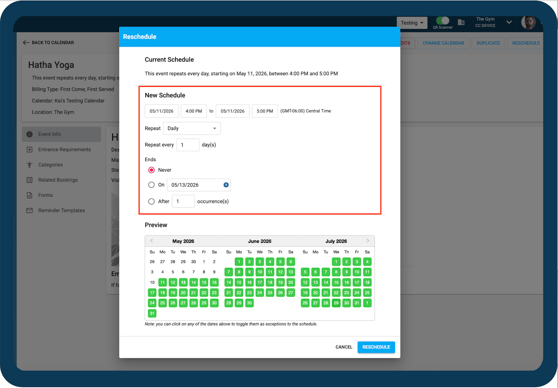This screenshot has height=388, width=558.
Task: Click the 5:00 PM end time field
Action: [x=265, y=111]
